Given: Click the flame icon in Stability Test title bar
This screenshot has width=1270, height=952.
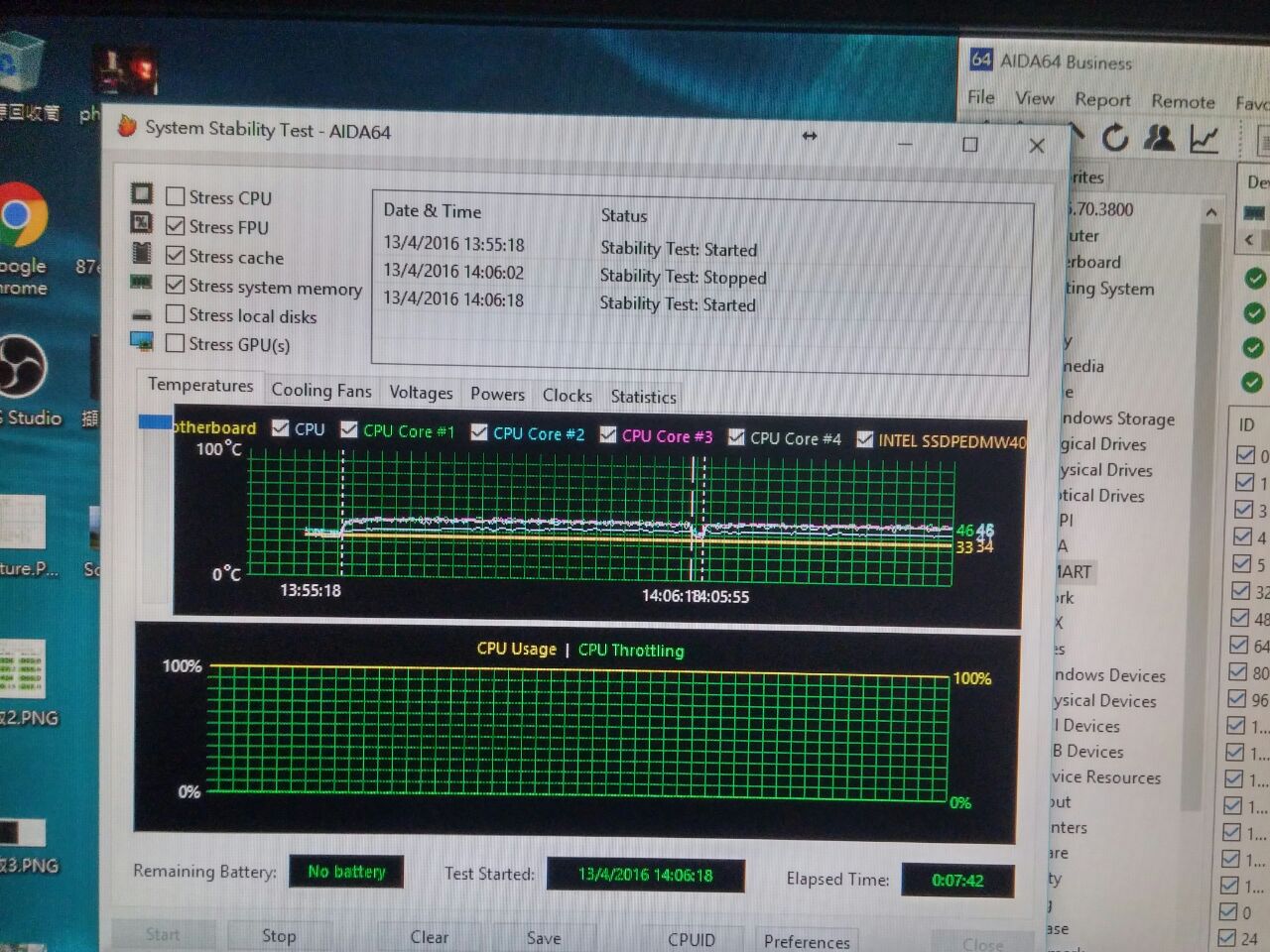Looking at the screenshot, I should [127, 125].
